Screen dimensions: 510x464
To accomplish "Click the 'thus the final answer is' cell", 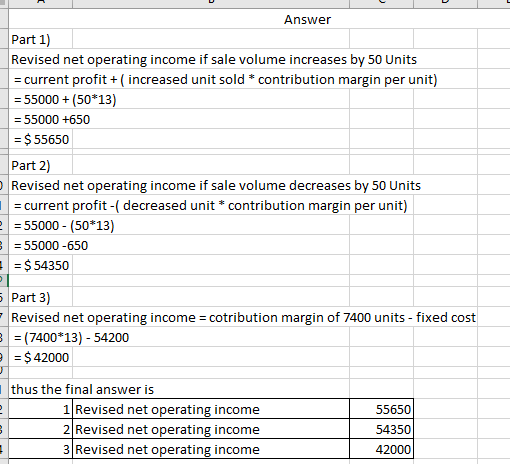I will tap(82, 389).
